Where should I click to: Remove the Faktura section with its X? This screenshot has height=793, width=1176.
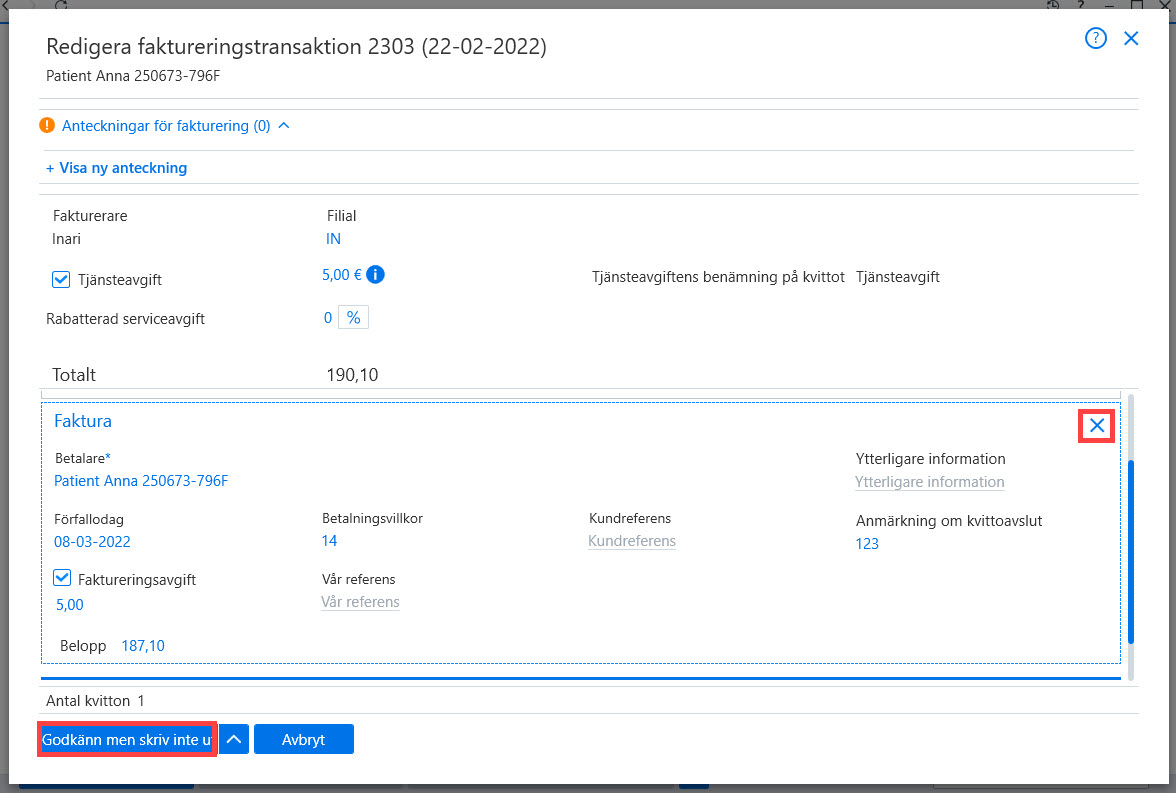[1096, 425]
